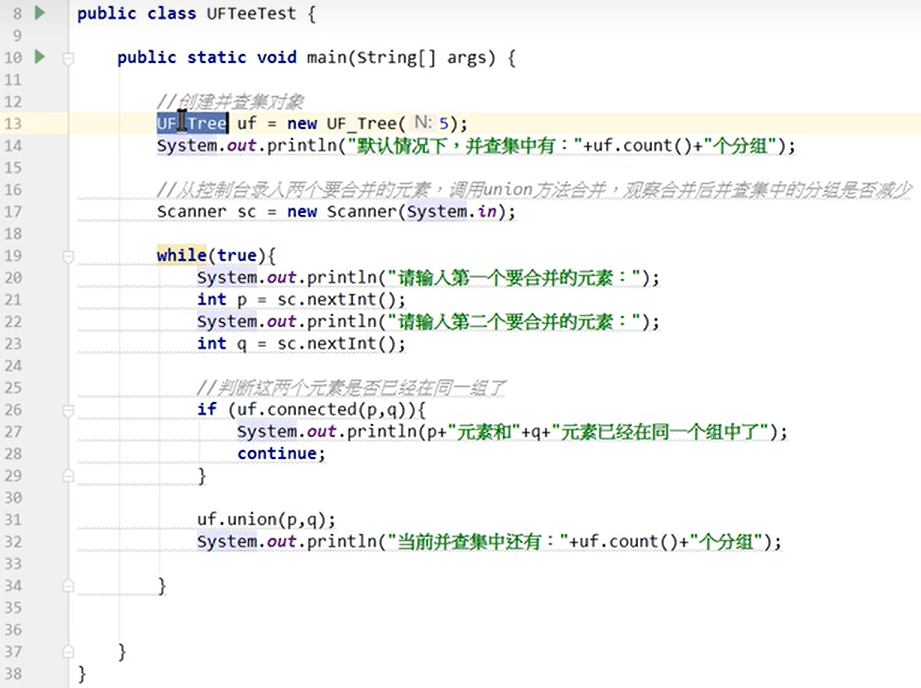Click the 'while' keyword on line 19
The height and width of the screenshot is (688, 921).
click(181, 256)
